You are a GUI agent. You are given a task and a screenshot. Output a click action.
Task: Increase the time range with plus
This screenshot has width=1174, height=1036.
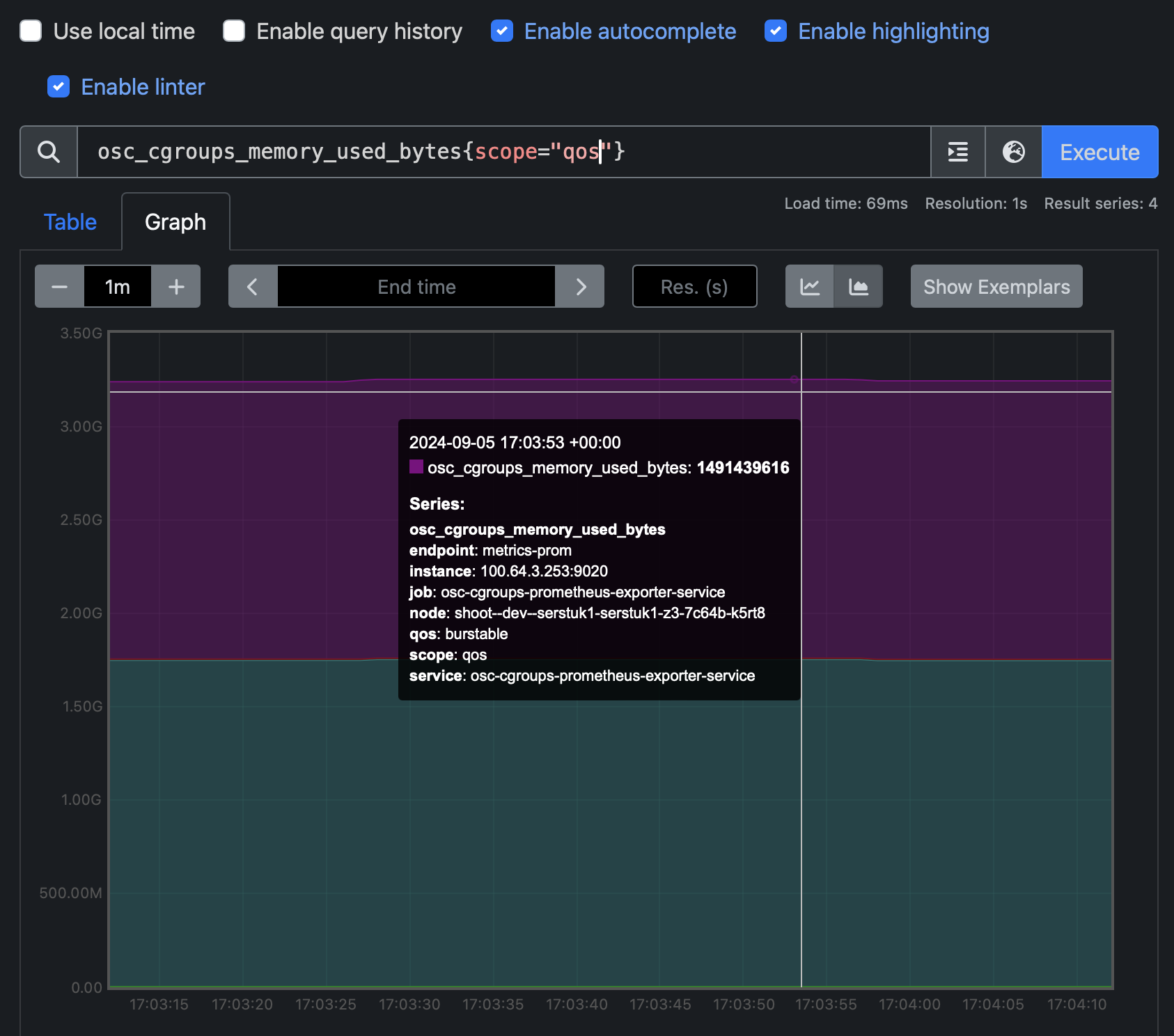[x=176, y=286]
